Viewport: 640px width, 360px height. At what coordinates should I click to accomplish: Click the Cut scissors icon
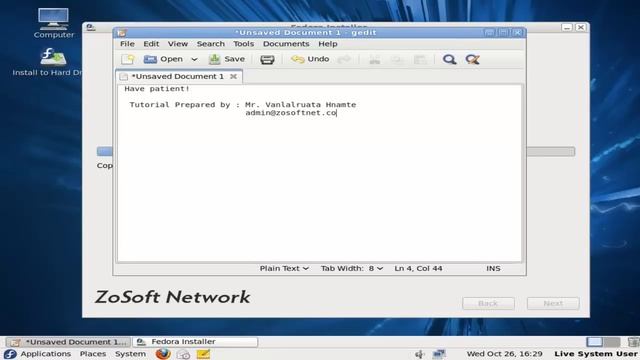[374, 60]
